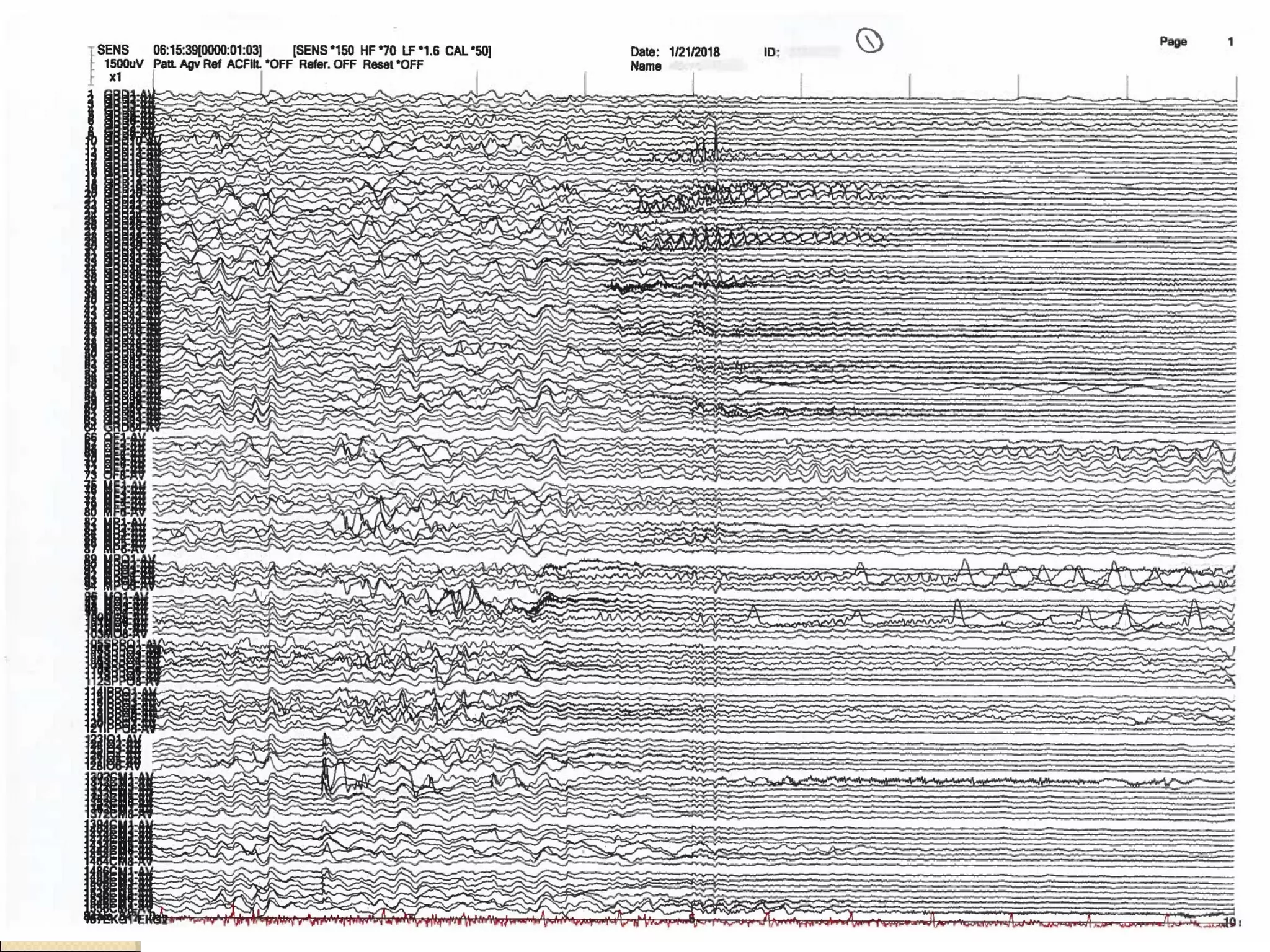This screenshot has height=952, width=1270.
Task: Click the 06:15:39 timestamp
Action: 175,50
